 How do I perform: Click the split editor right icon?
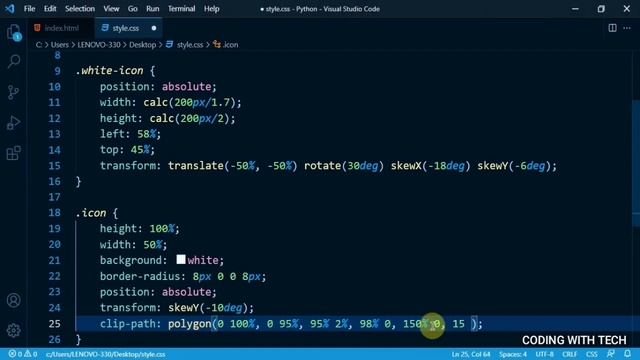[x=612, y=28]
